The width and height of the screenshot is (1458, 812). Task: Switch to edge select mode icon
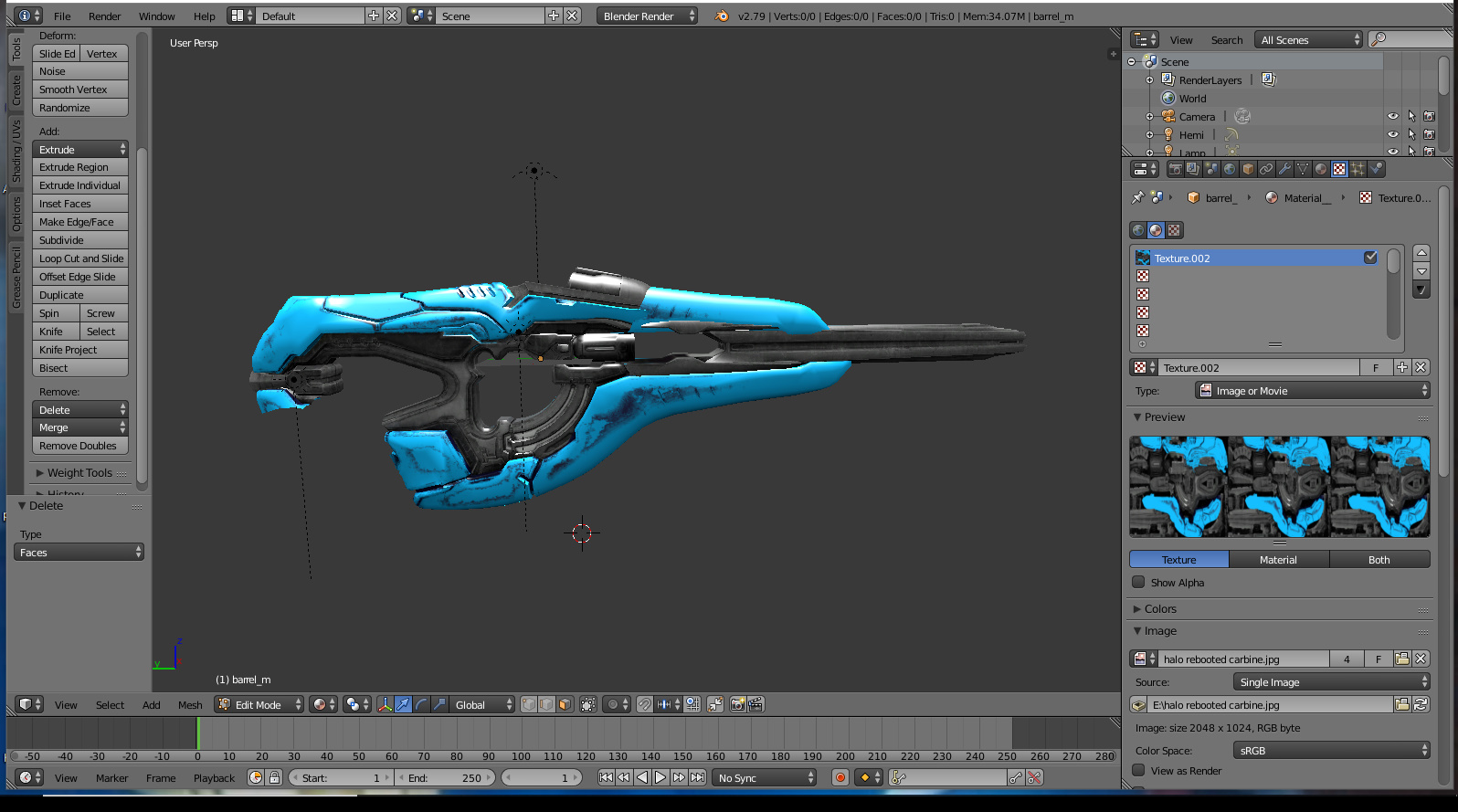click(x=546, y=704)
